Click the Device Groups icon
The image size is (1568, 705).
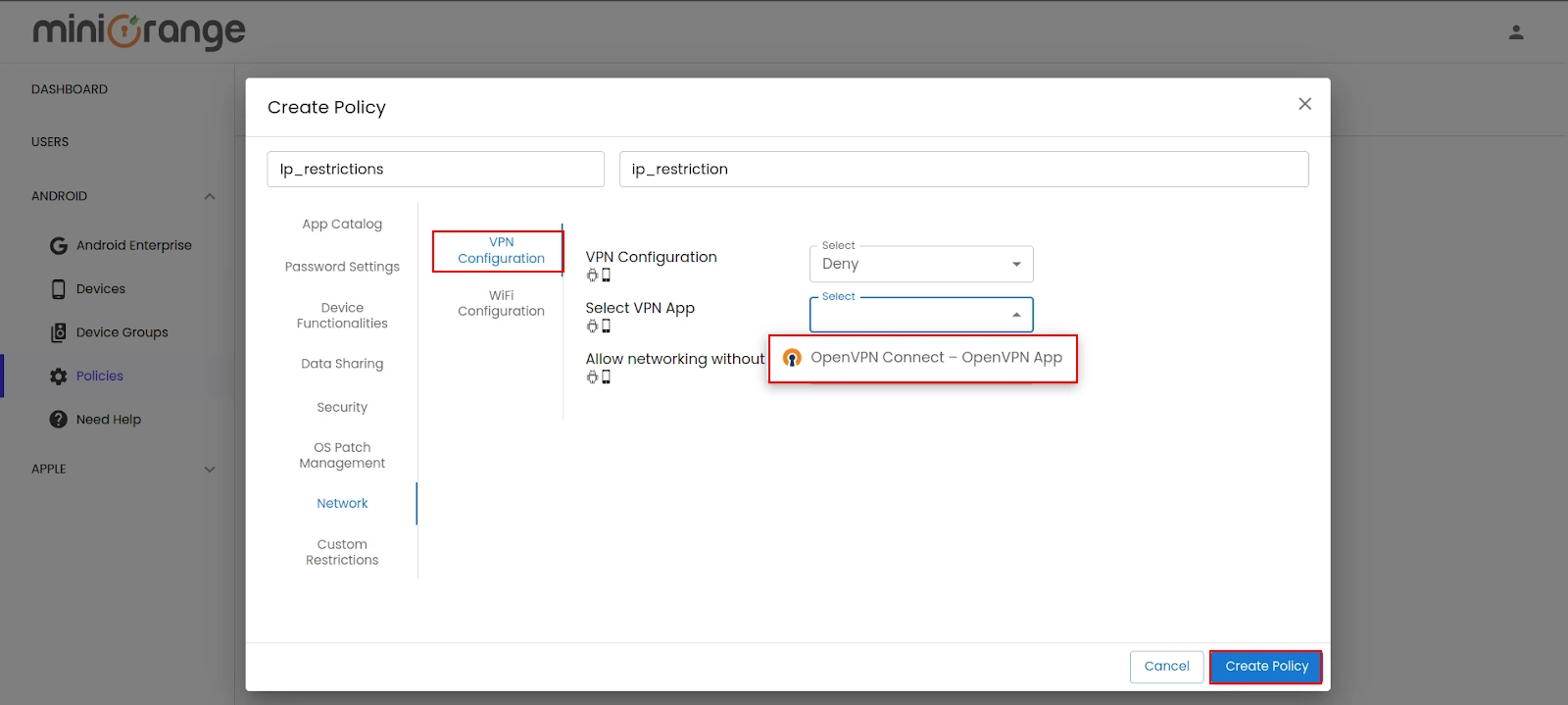click(x=59, y=332)
